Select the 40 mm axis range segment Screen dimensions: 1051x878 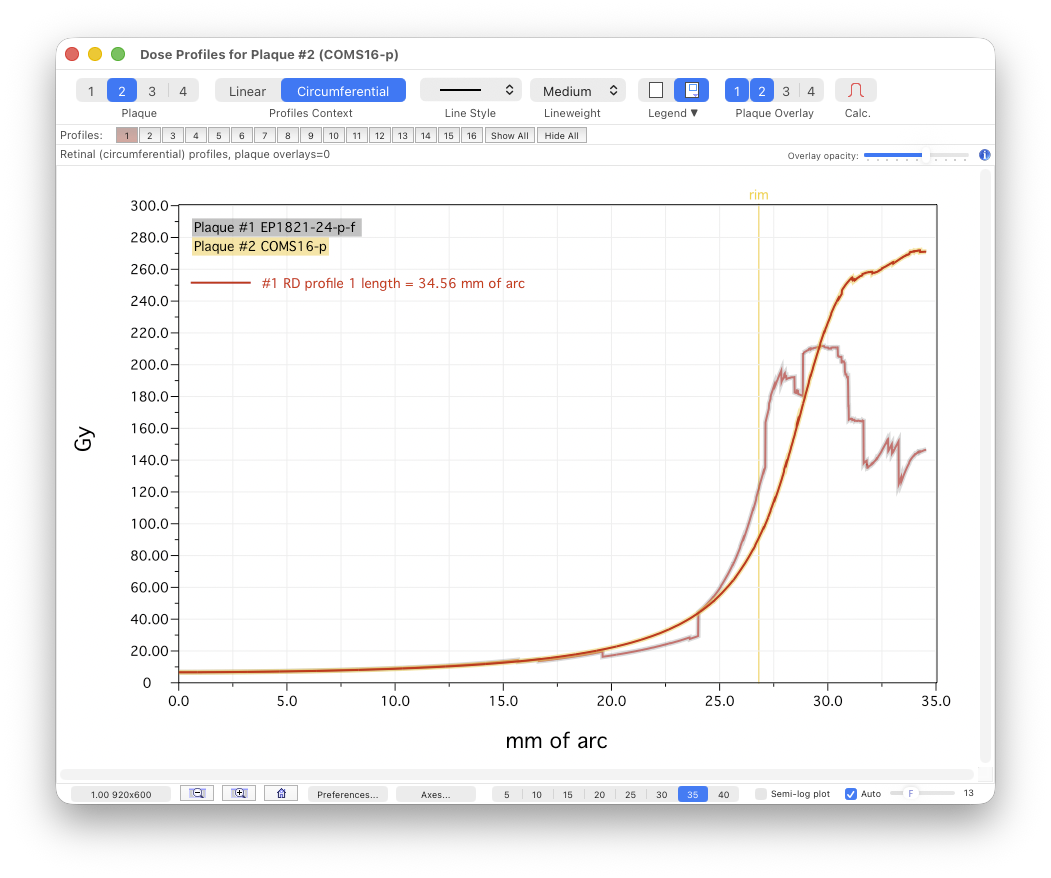pyautogui.click(x=723, y=794)
